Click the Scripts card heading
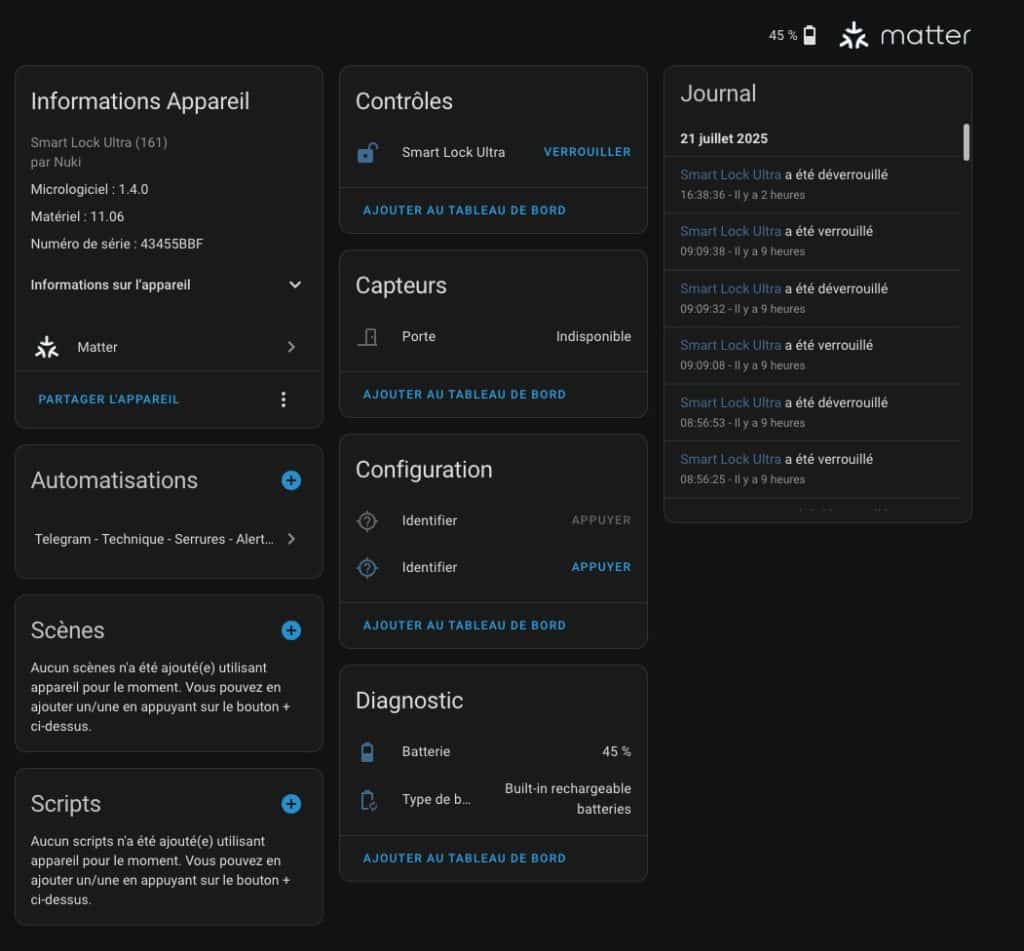The height and width of the screenshot is (951, 1024). pyautogui.click(x=66, y=804)
